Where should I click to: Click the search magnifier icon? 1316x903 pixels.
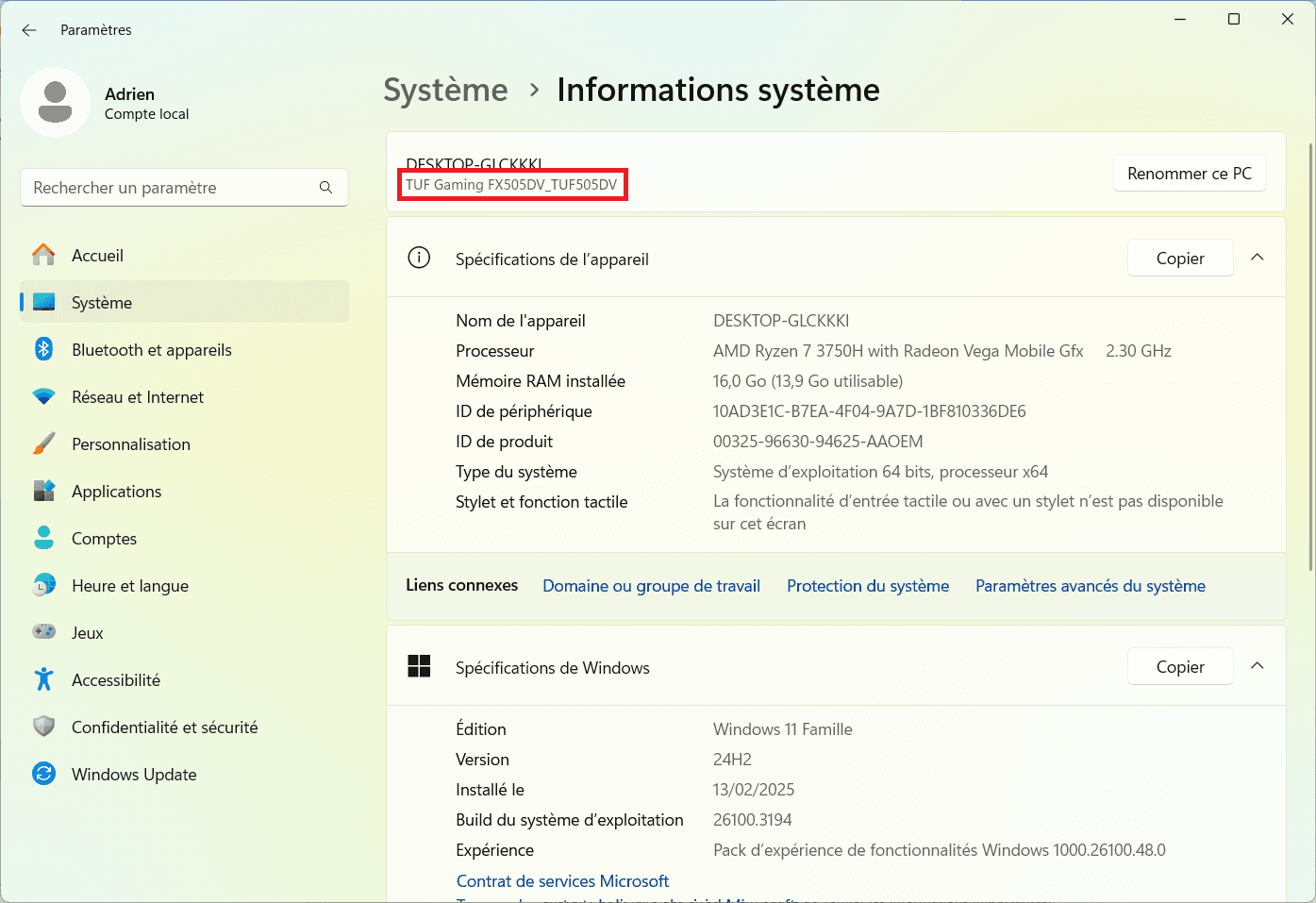pyautogui.click(x=325, y=188)
